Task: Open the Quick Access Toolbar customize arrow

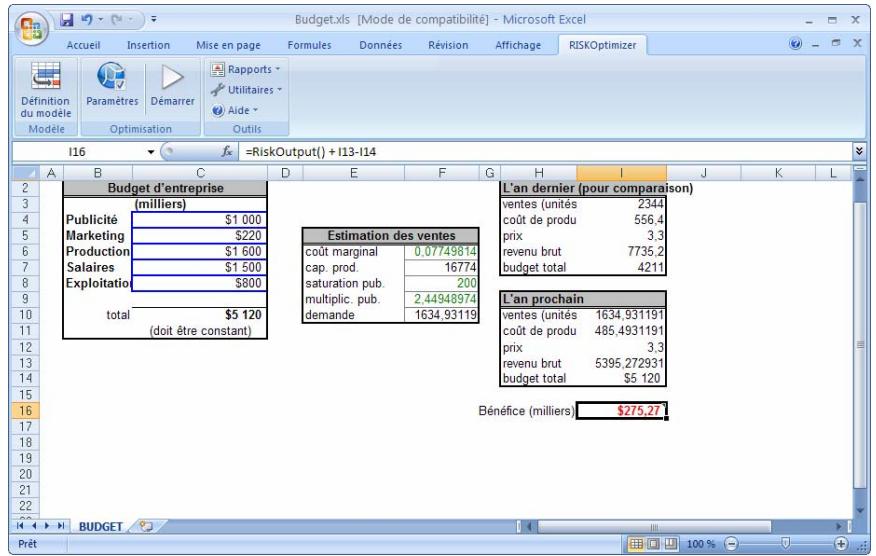Action: coord(153,20)
